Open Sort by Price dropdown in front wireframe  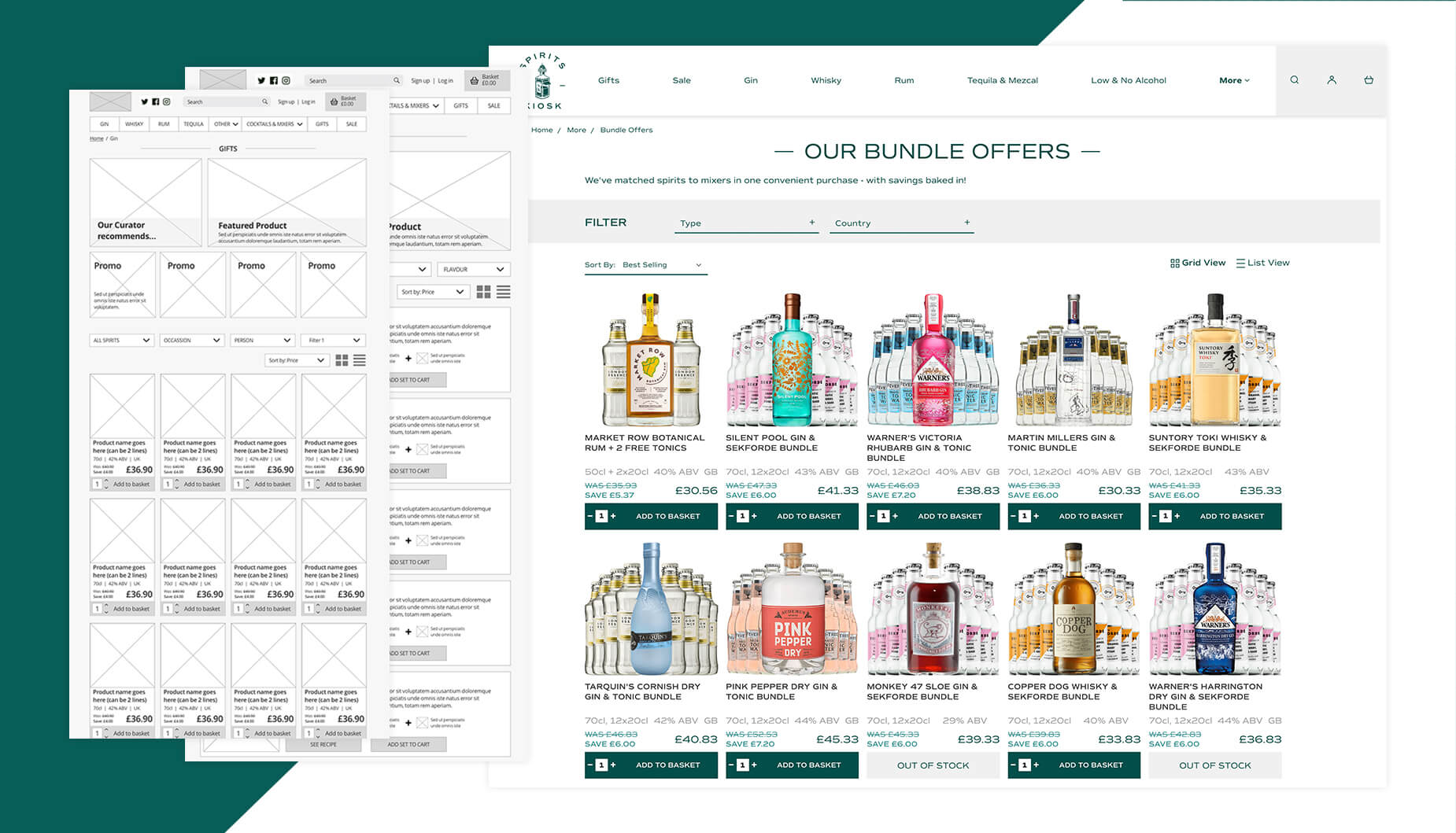pyautogui.click(x=296, y=360)
